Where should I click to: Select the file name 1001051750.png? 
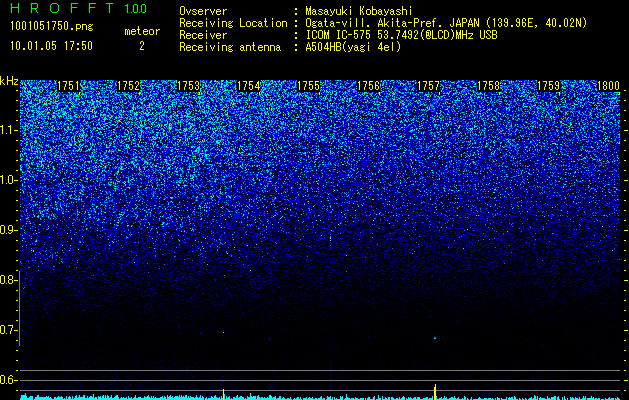(52, 27)
